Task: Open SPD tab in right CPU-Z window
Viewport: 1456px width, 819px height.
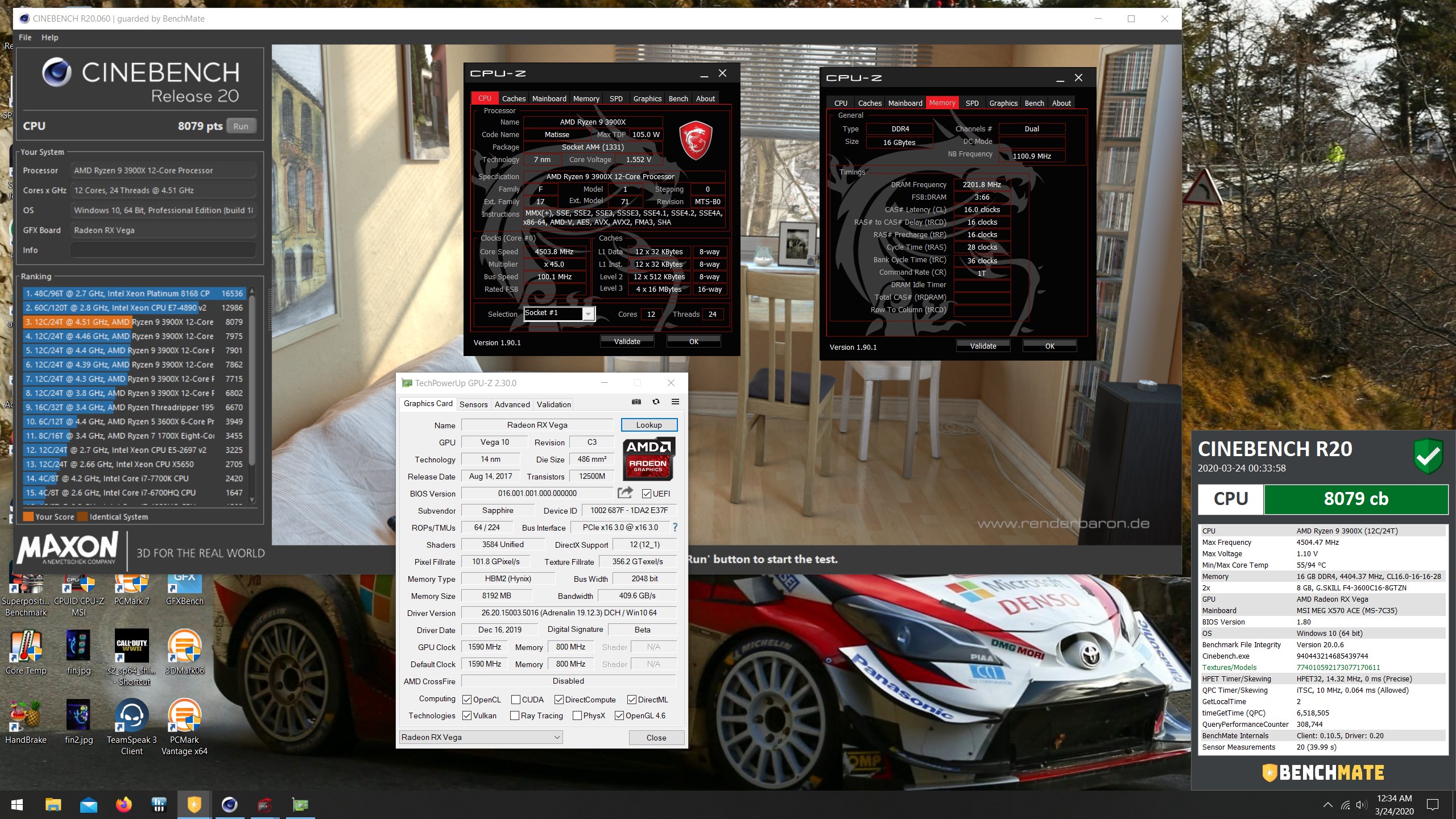Action: pyautogui.click(x=972, y=103)
